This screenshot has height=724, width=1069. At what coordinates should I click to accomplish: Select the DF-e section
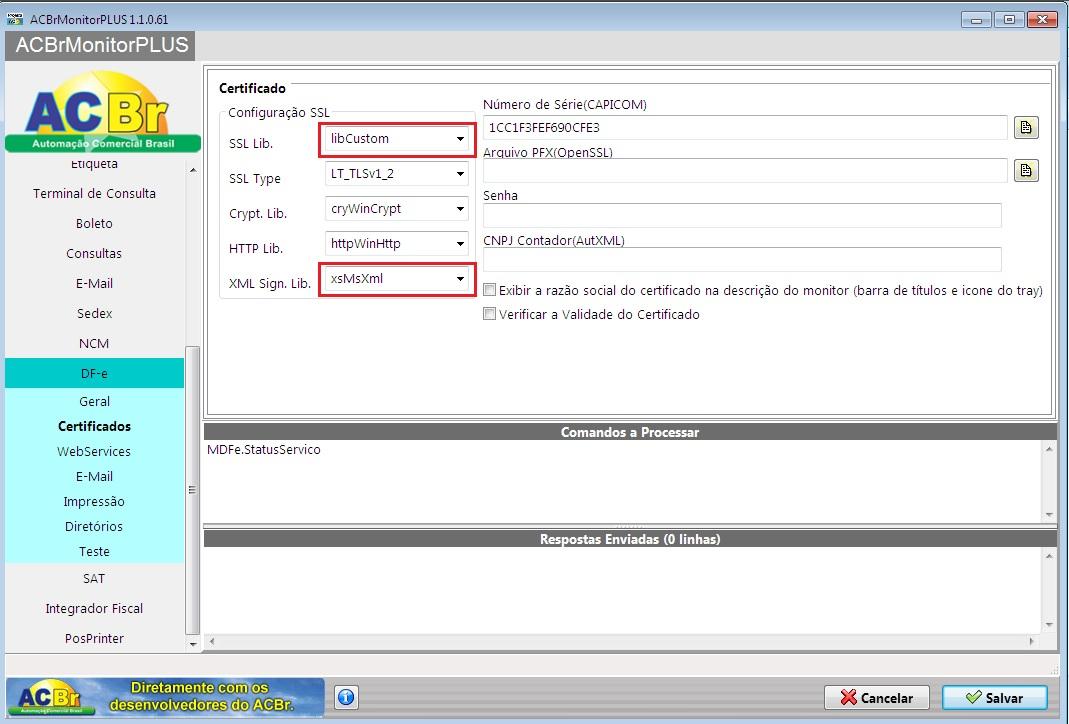pos(94,374)
